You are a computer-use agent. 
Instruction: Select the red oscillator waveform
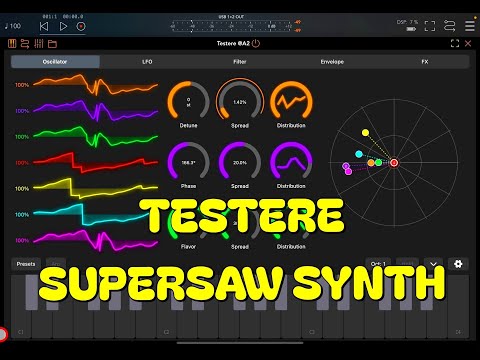pyautogui.click(x=95, y=163)
